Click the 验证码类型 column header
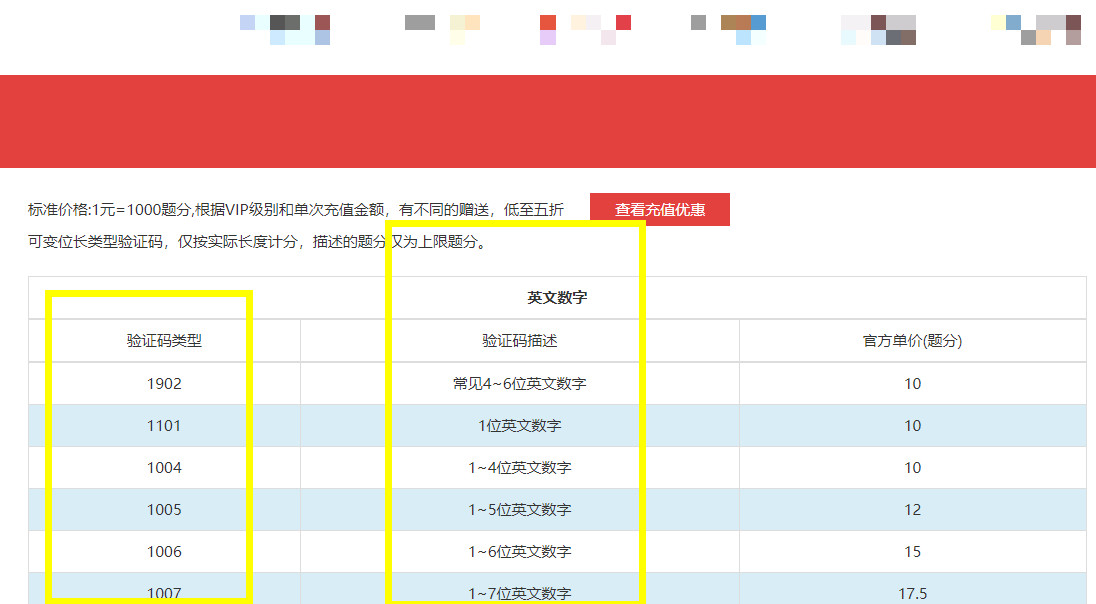Screen dimensions: 1096x604 [x=164, y=341]
